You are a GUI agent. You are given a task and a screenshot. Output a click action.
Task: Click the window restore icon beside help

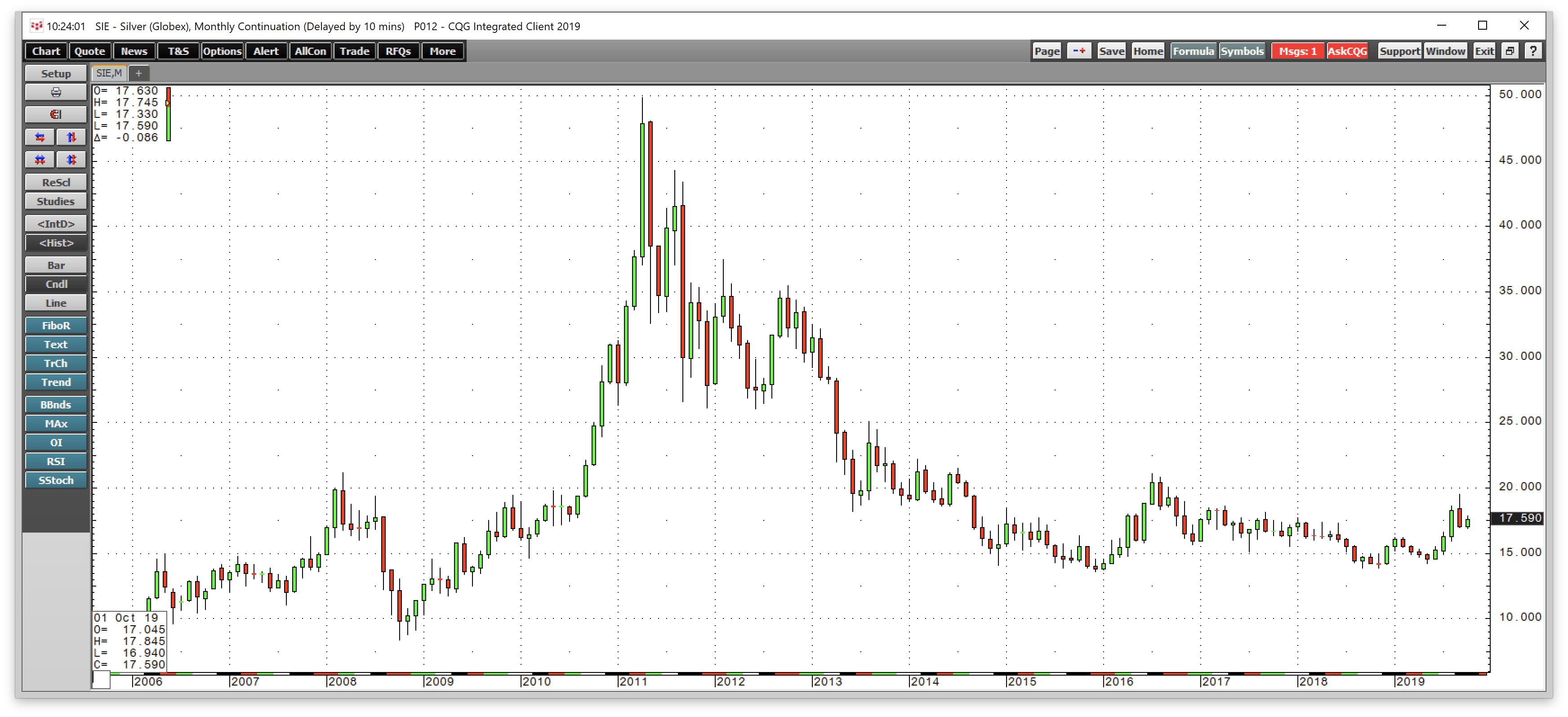point(1510,50)
